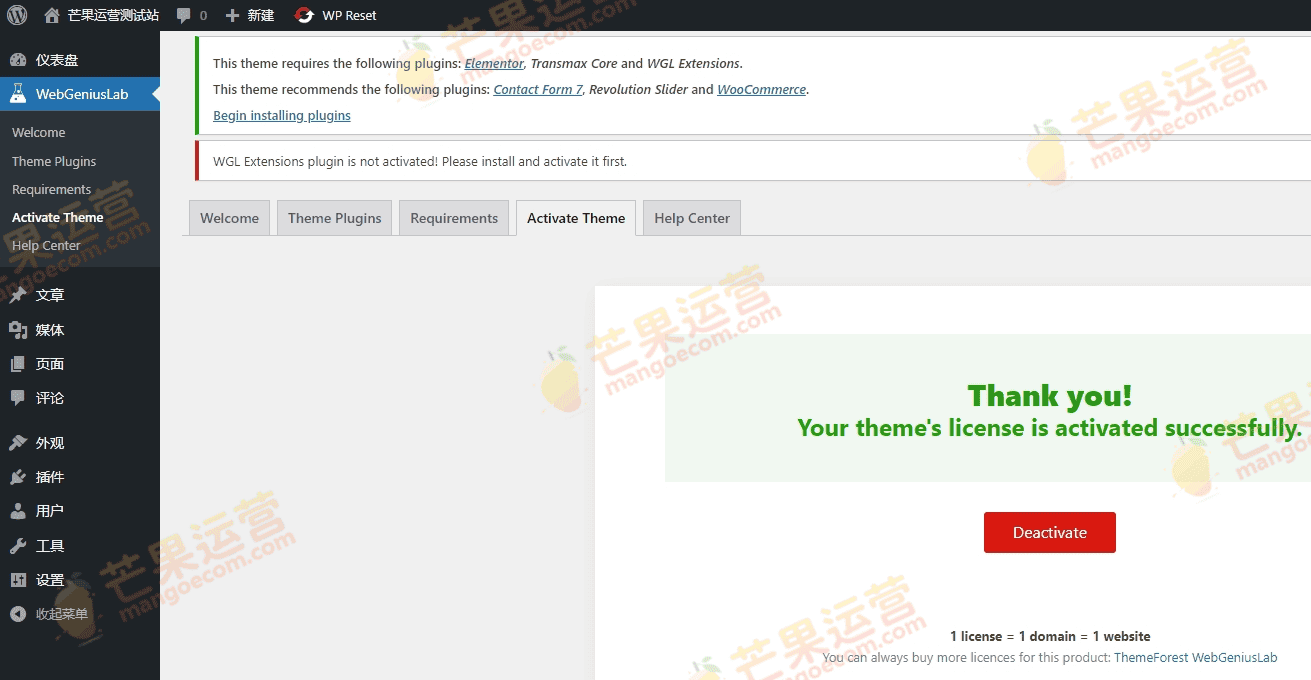Screen dimensions: 1311x680
Task: Click Begin installing plugins link
Action: tap(282, 115)
